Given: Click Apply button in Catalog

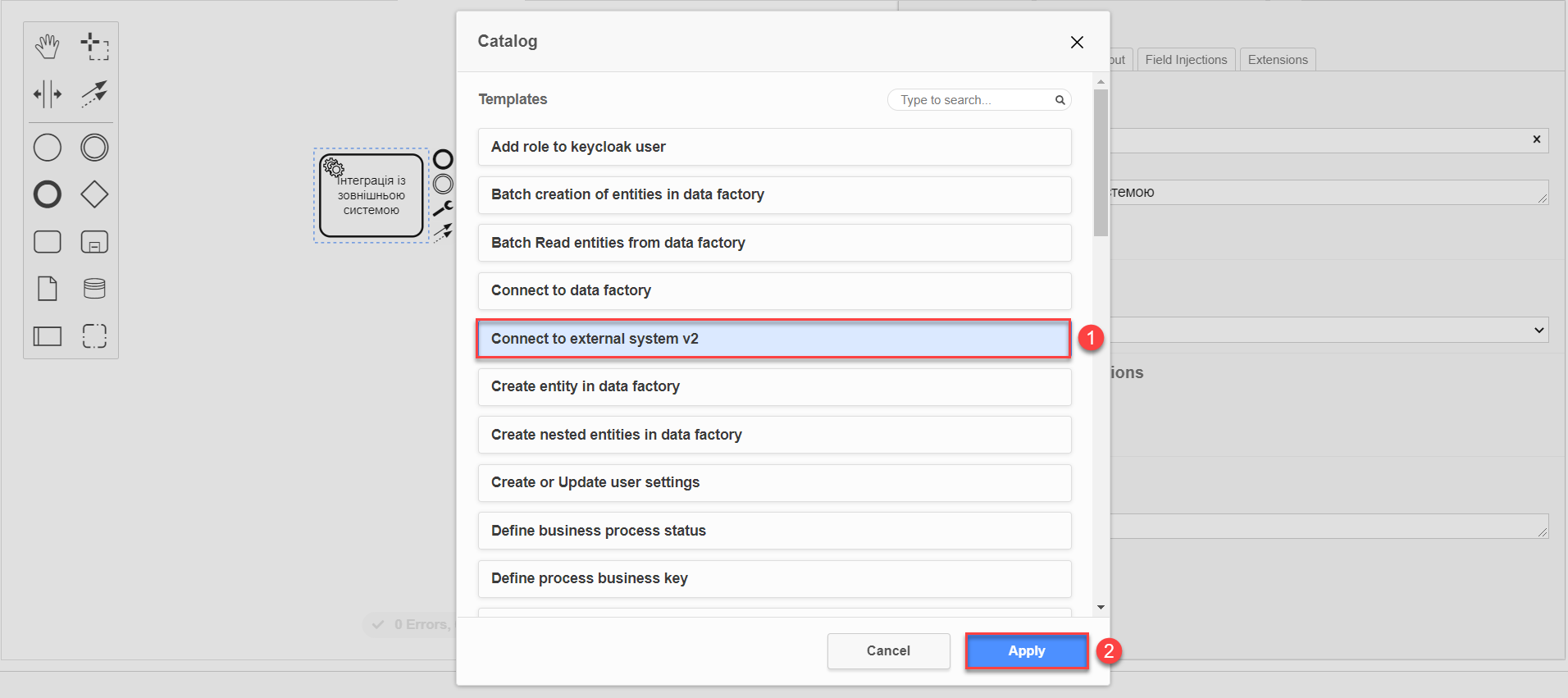Looking at the screenshot, I should pos(1026,651).
